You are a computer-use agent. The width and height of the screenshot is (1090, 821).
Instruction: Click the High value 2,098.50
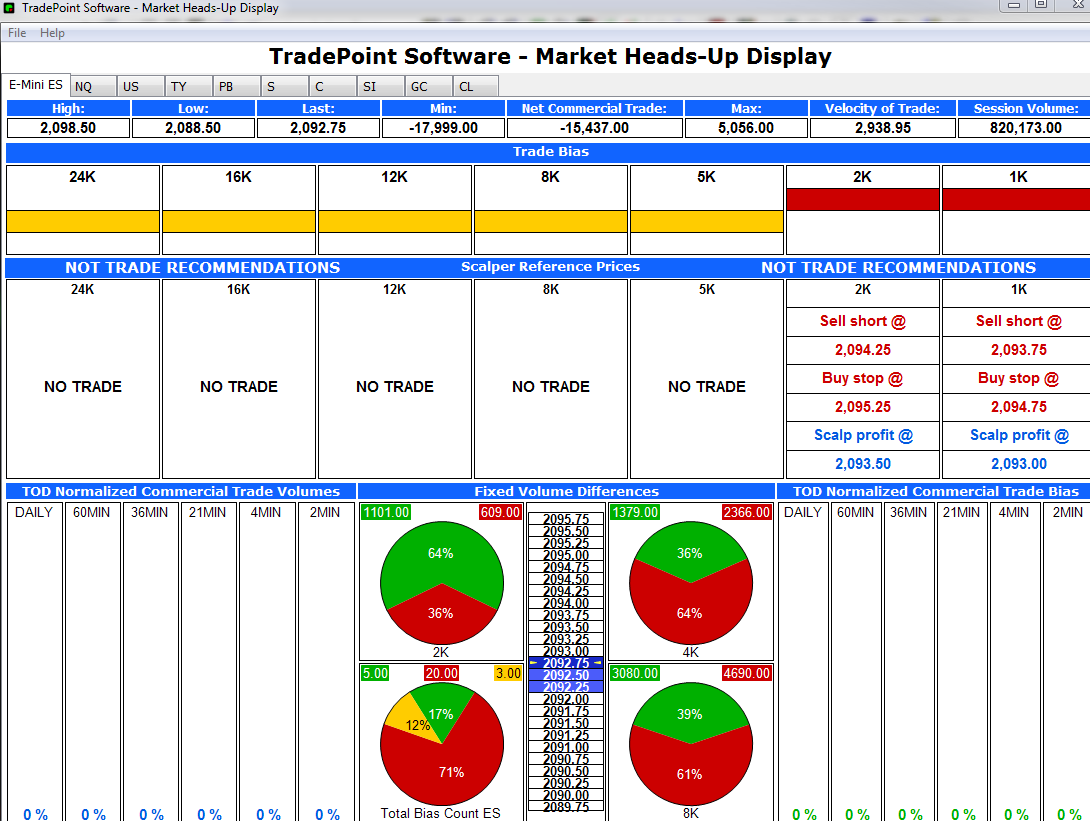(68, 128)
